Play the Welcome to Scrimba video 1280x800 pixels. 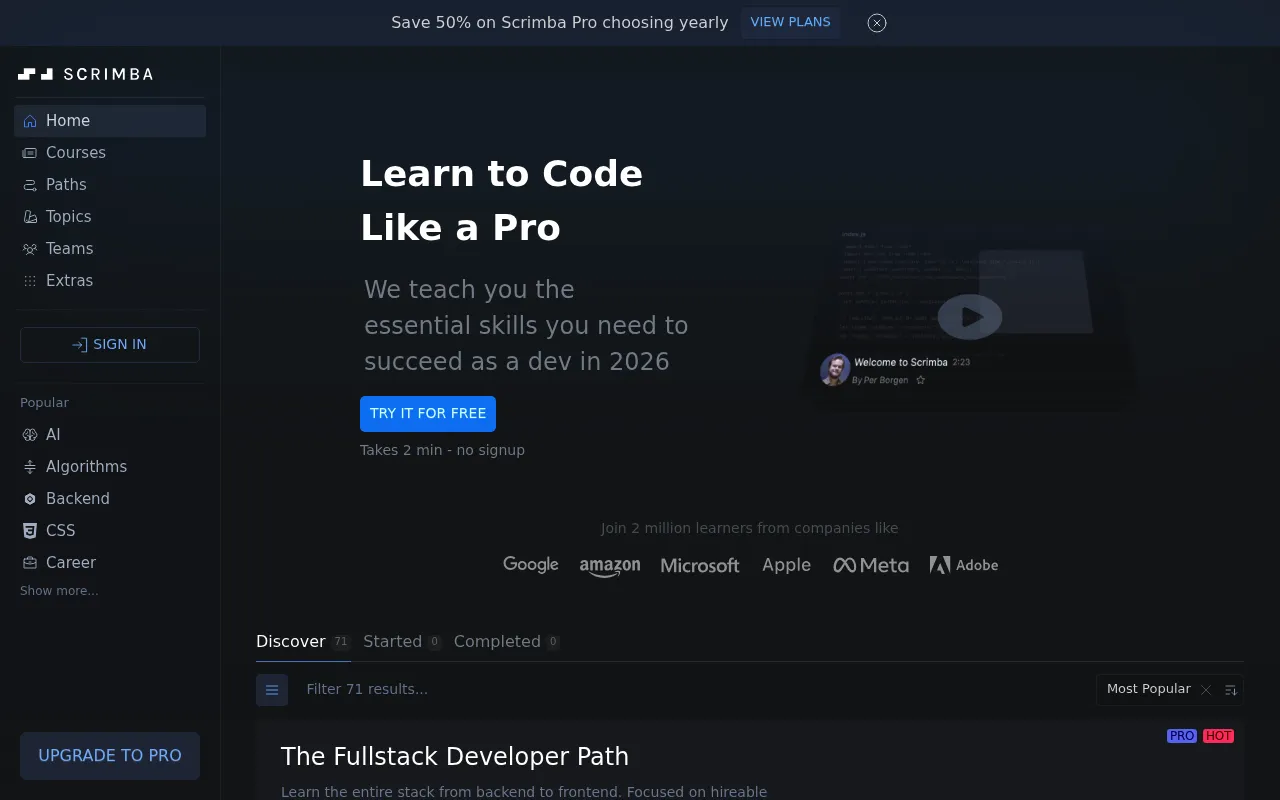tap(970, 317)
